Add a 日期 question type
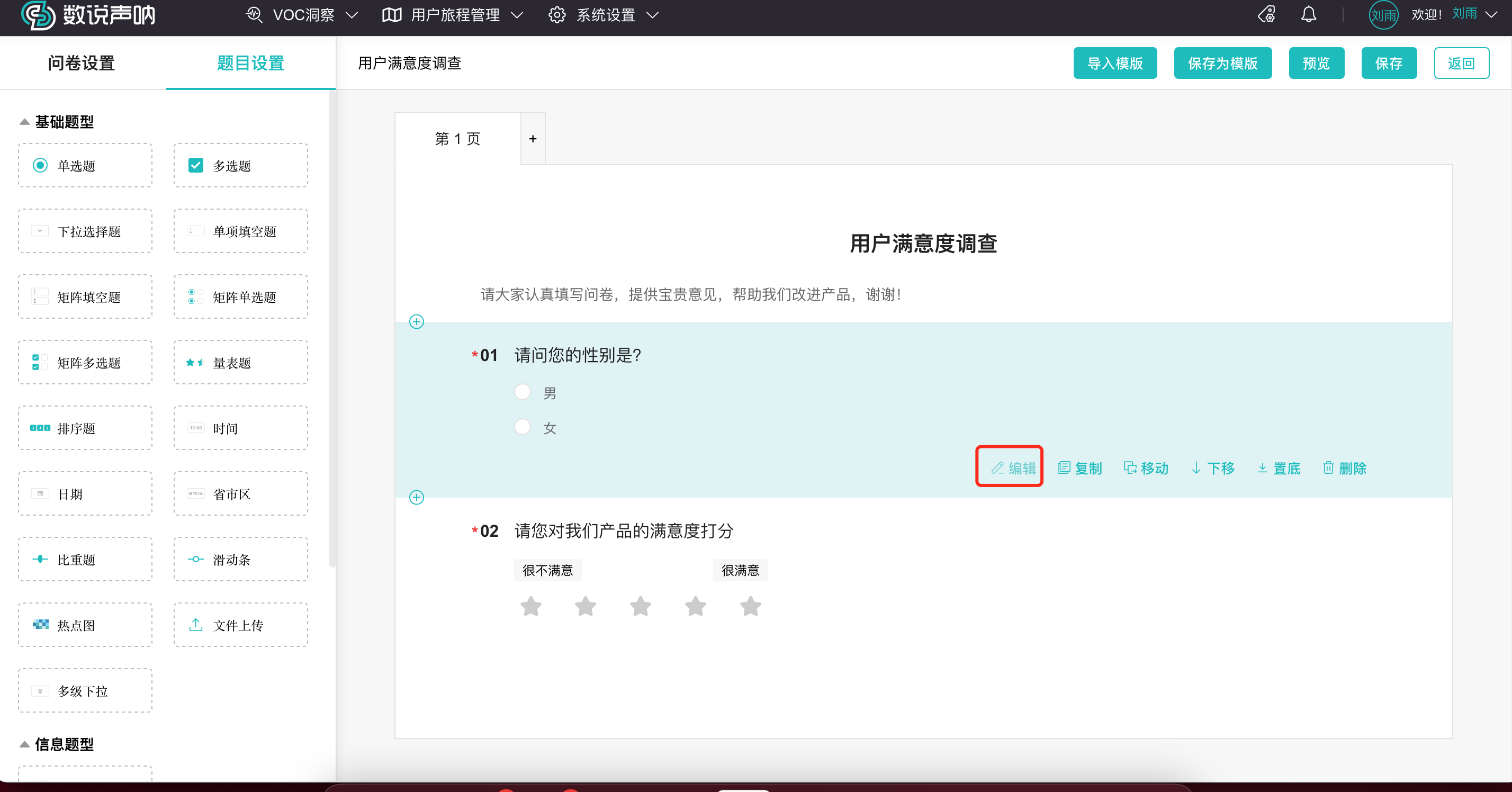This screenshot has width=1512, height=792. tap(85, 494)
